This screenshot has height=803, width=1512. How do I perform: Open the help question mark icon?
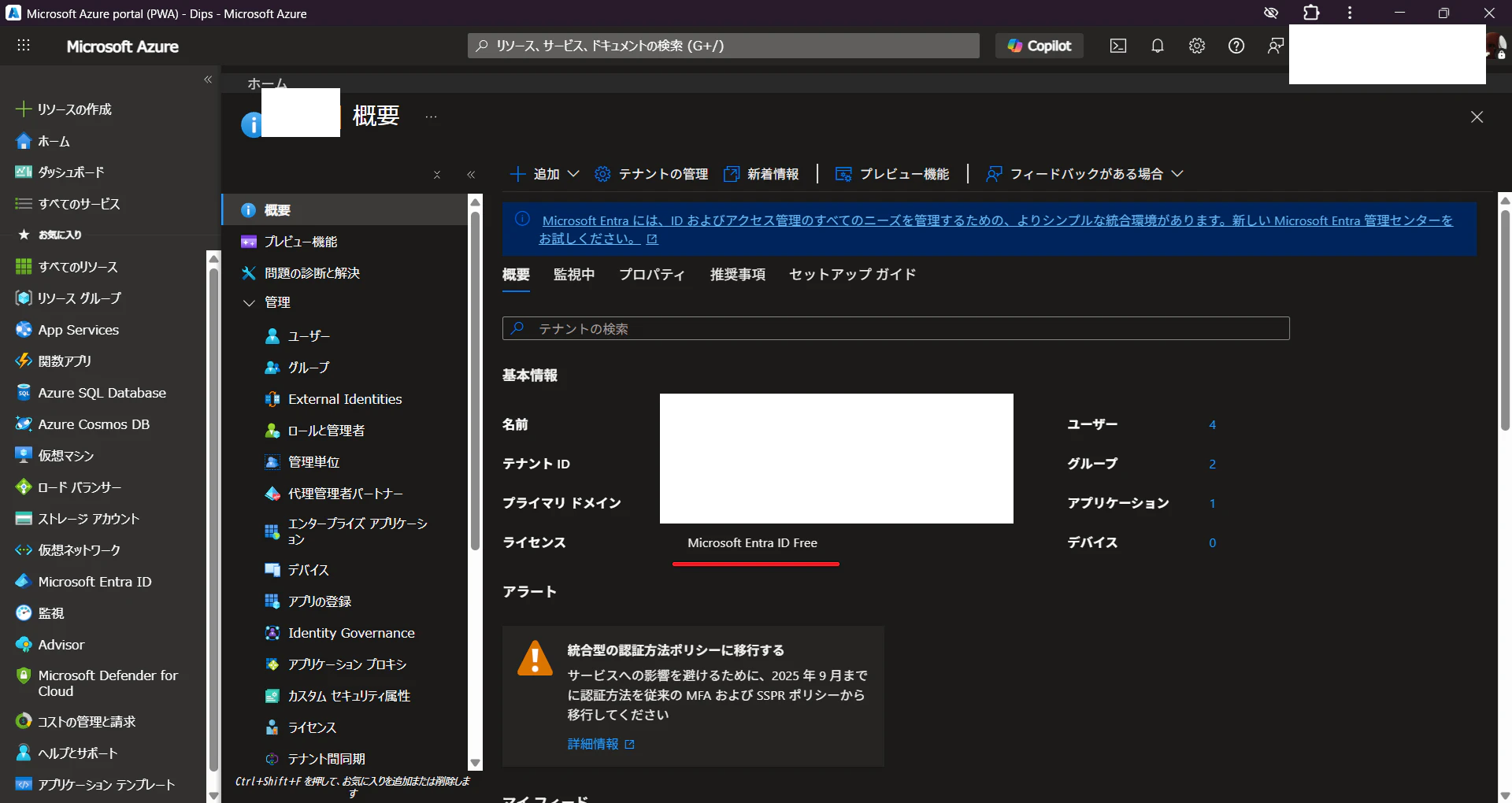1236,46
